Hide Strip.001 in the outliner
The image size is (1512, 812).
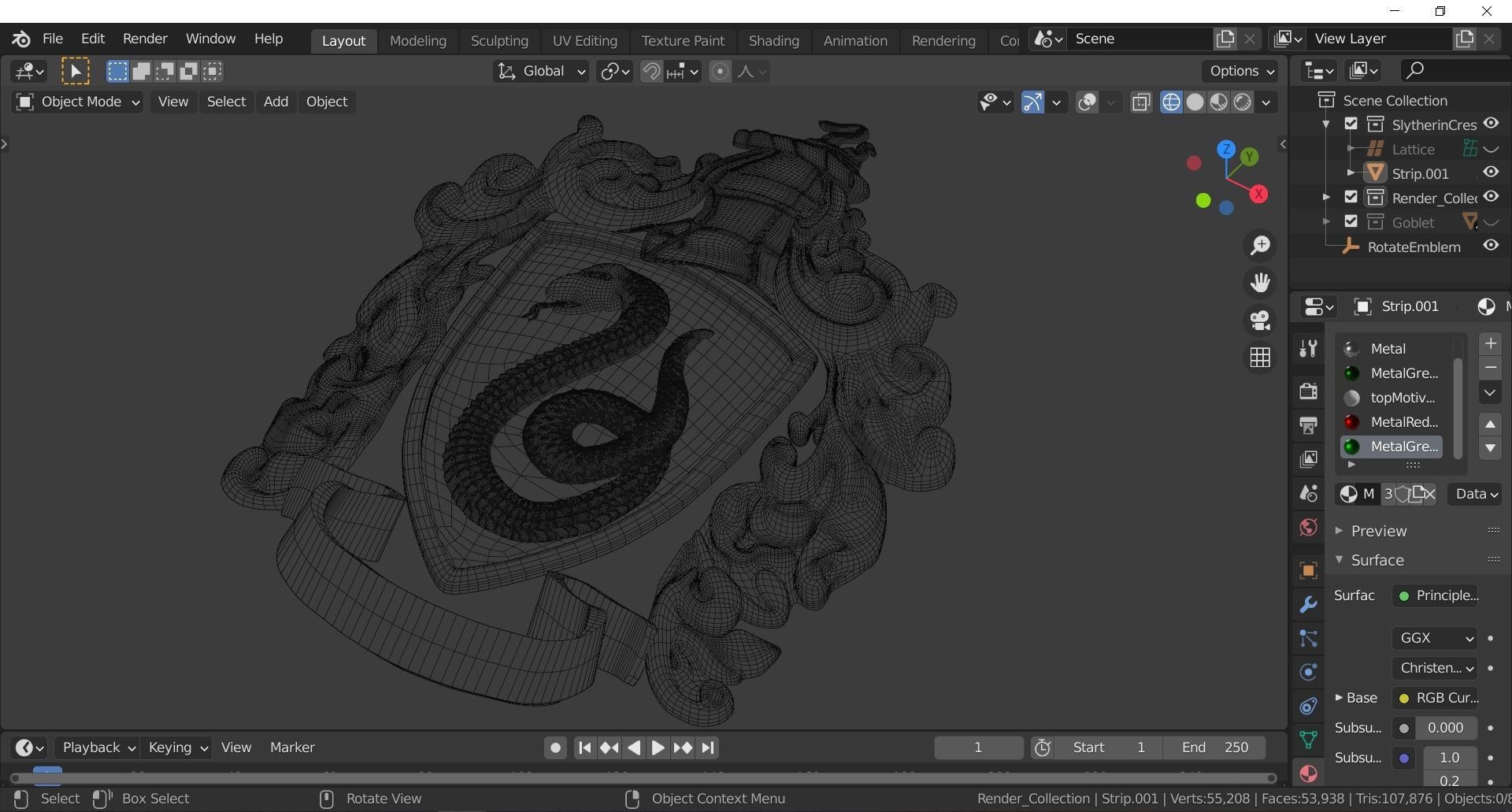click(x=1491, y=172)
